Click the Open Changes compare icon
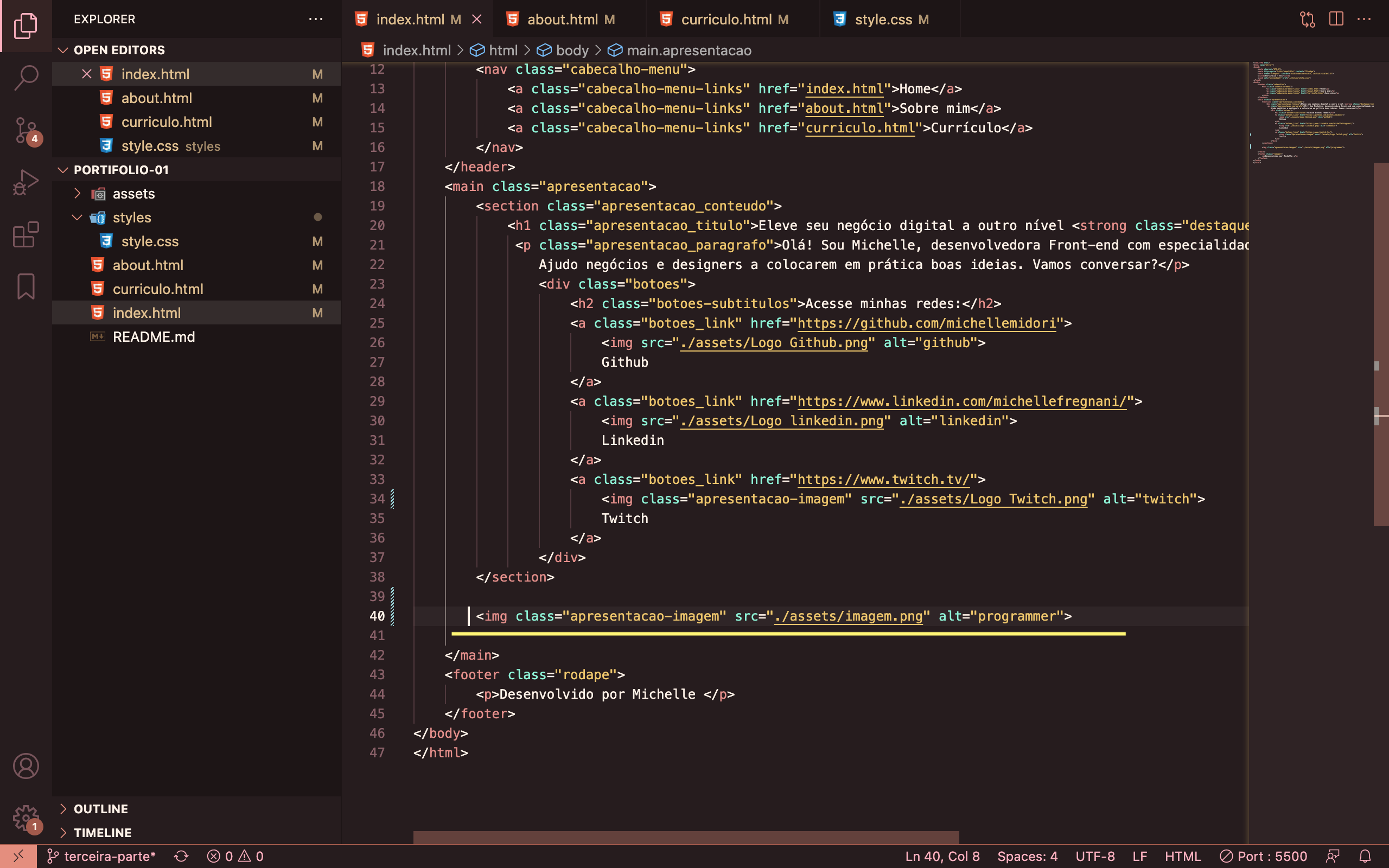 [x=1308, y=20]
